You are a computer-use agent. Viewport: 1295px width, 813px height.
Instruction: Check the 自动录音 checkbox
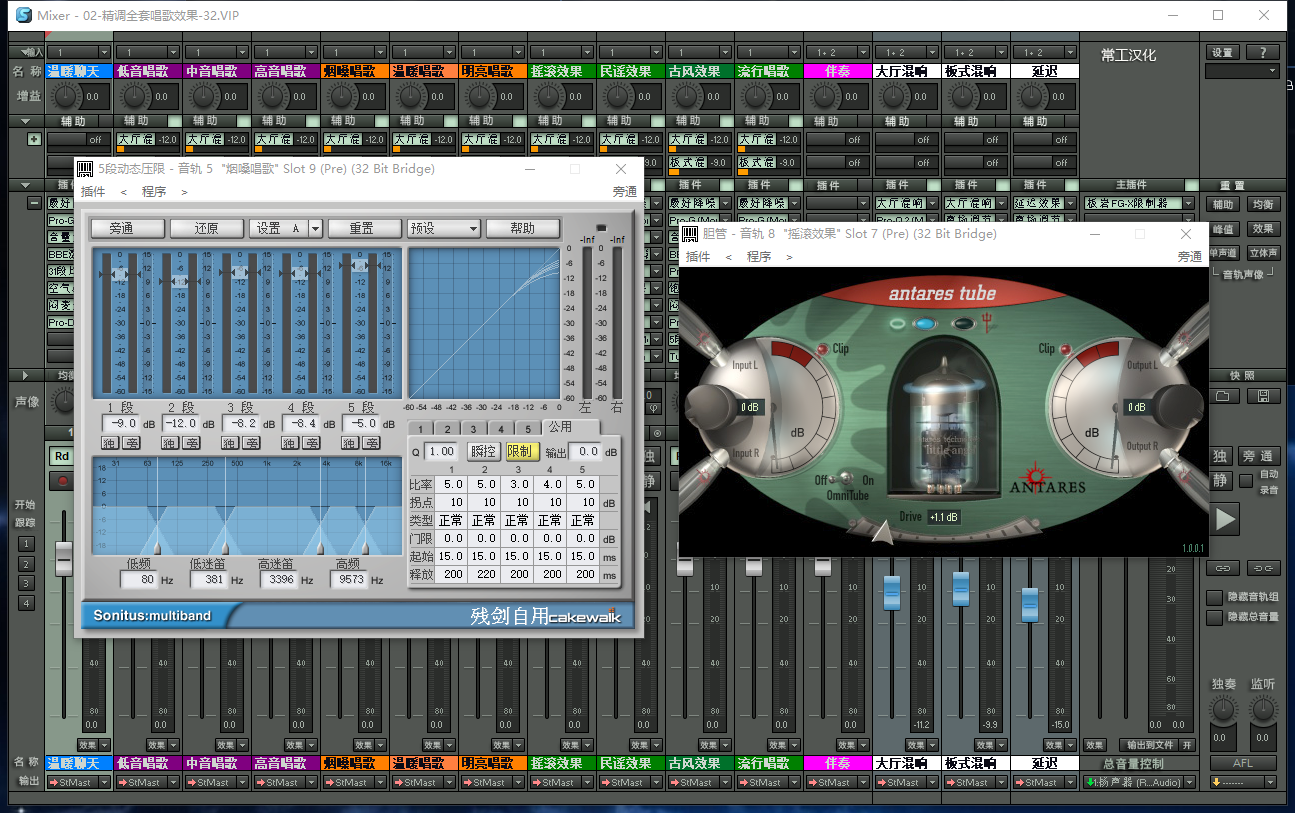(x=1246, y=481)
